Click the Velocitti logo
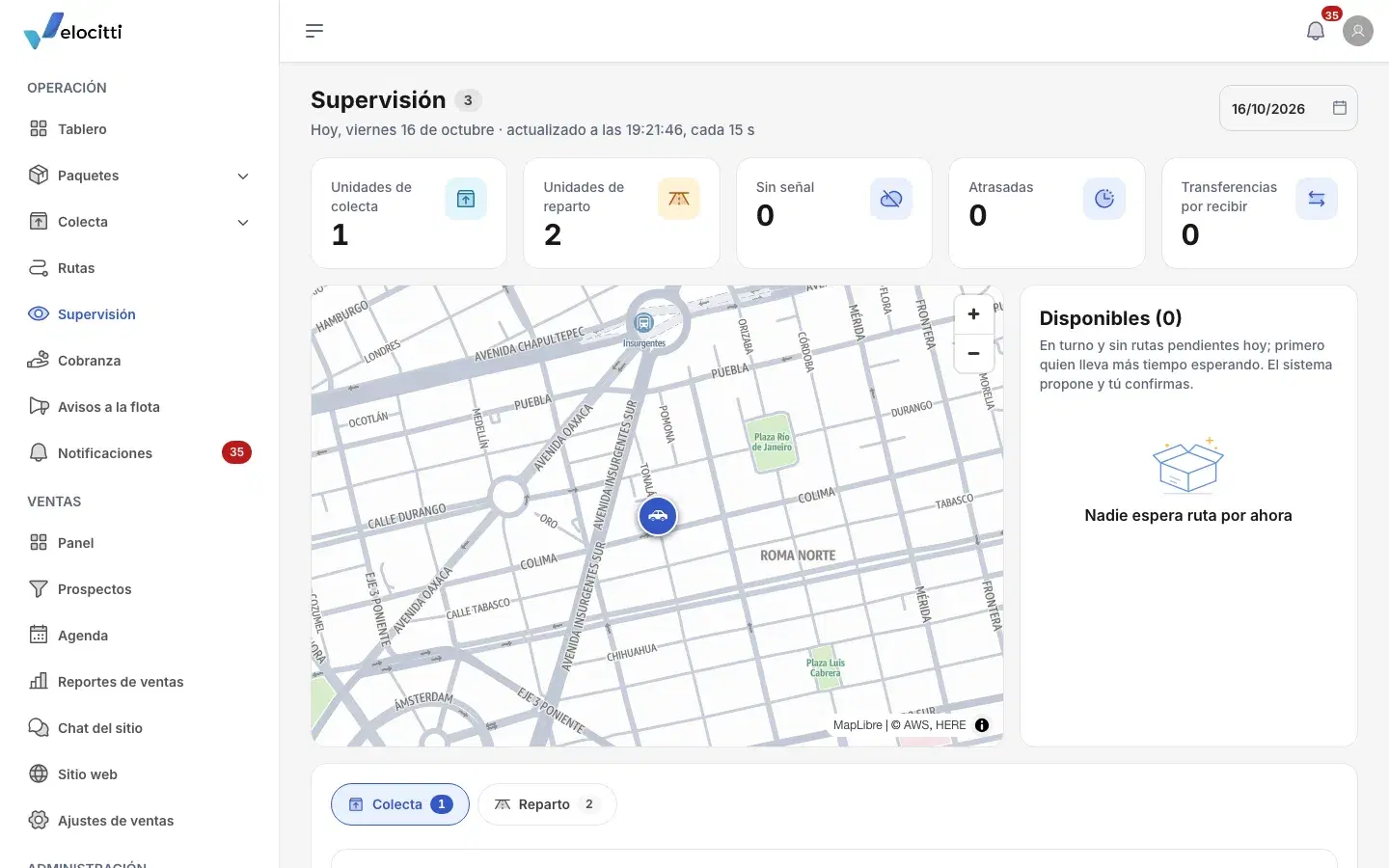Screen dimensions: 1389x868 click(73, 31)
